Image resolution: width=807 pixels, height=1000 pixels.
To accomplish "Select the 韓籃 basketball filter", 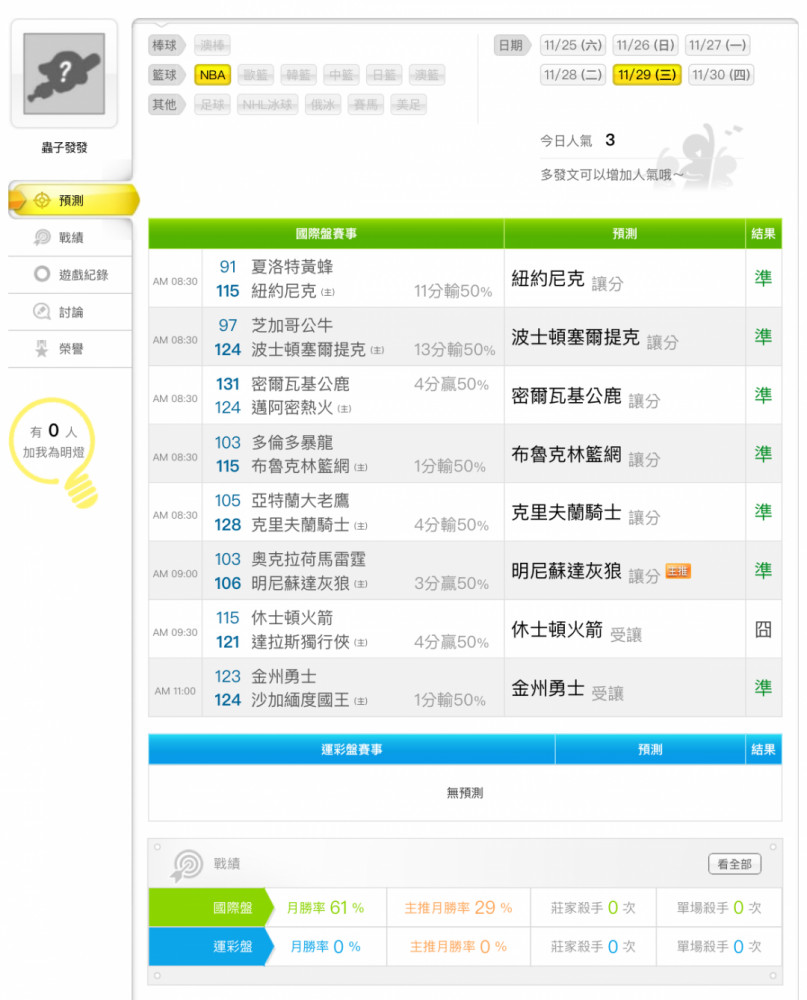I will pos(299,75).
